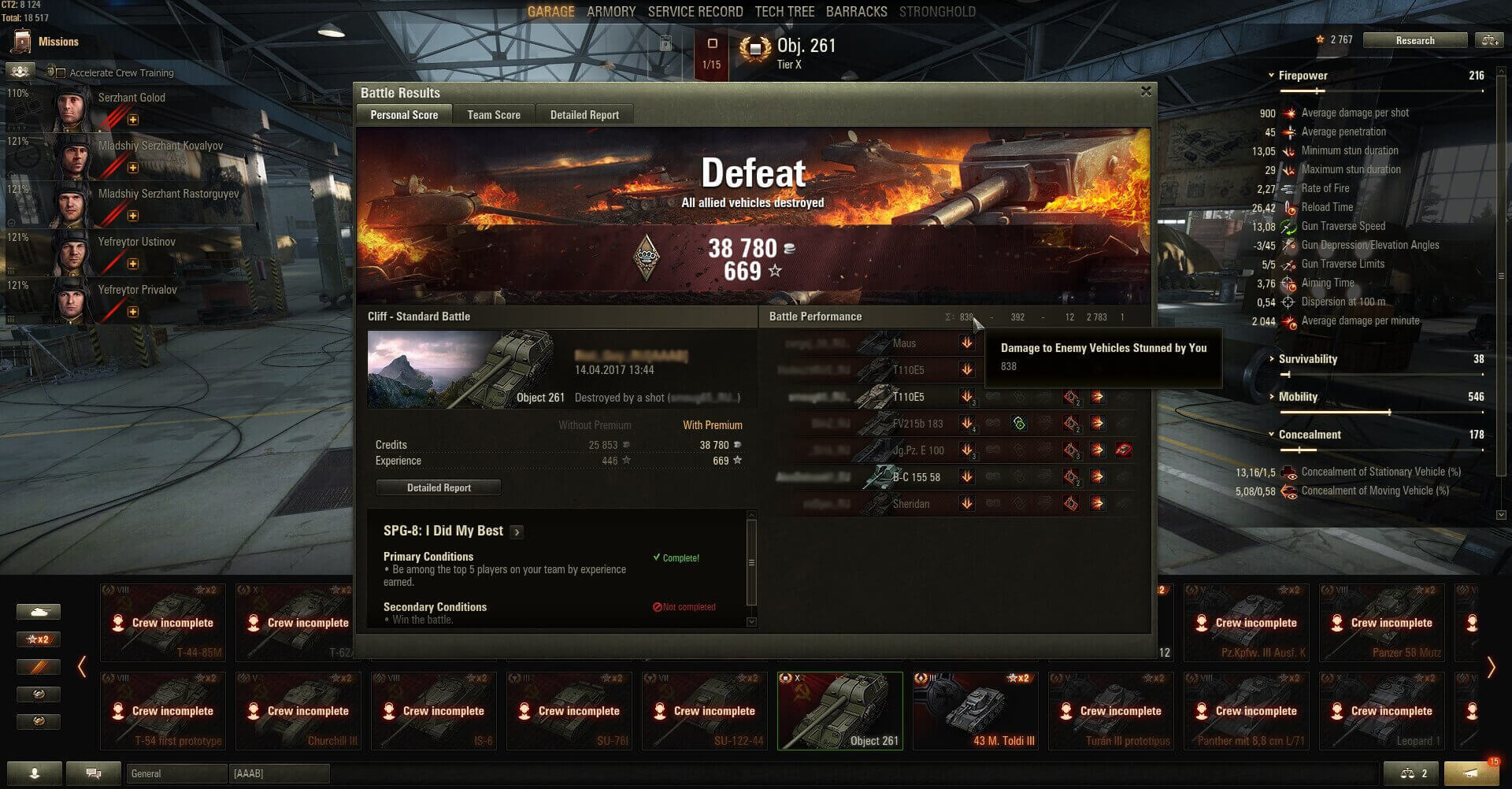This screenshot has height=789, width=1512.
Task: Switch to the Team Score tab
Action: 494,115
